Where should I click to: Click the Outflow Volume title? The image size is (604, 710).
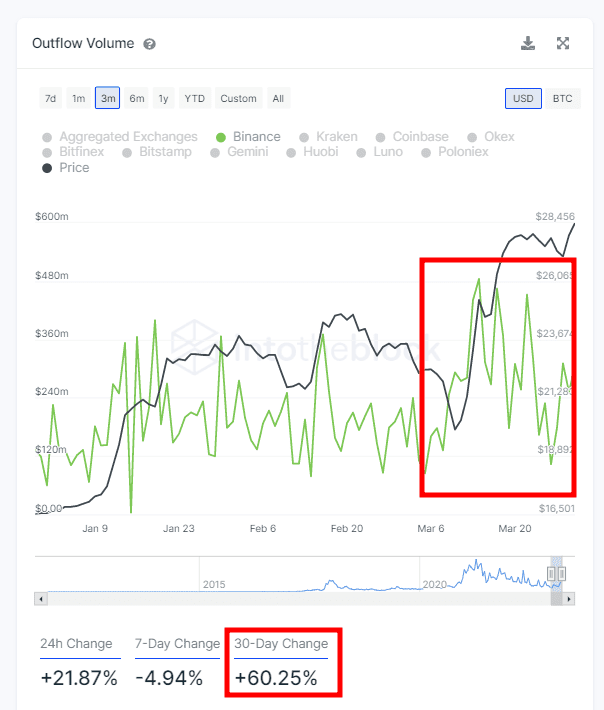pyautogui.click(x=83, y=43)
